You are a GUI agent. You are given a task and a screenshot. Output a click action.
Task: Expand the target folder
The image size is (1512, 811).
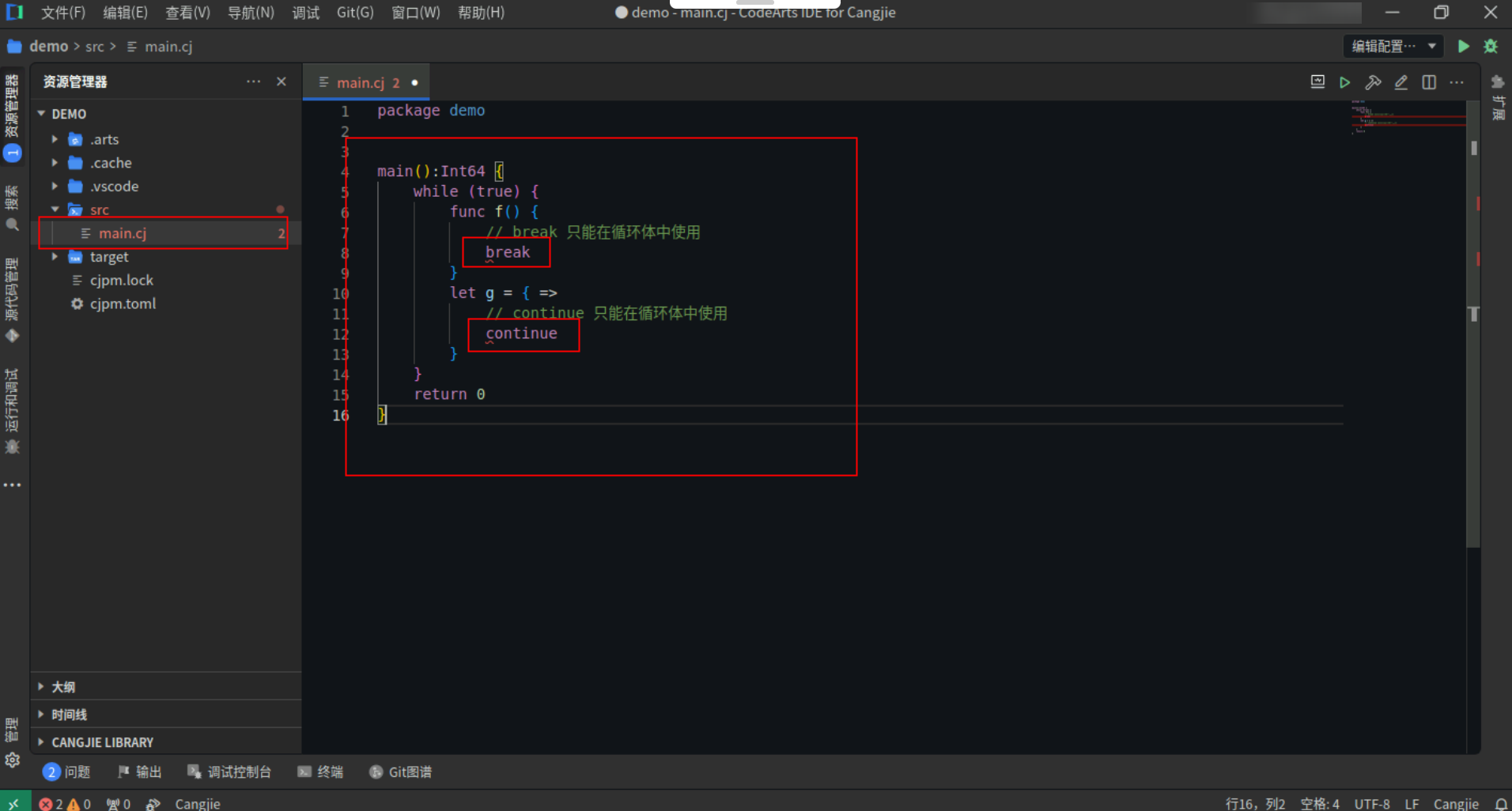pyautogui.click(x=55, y=257)
